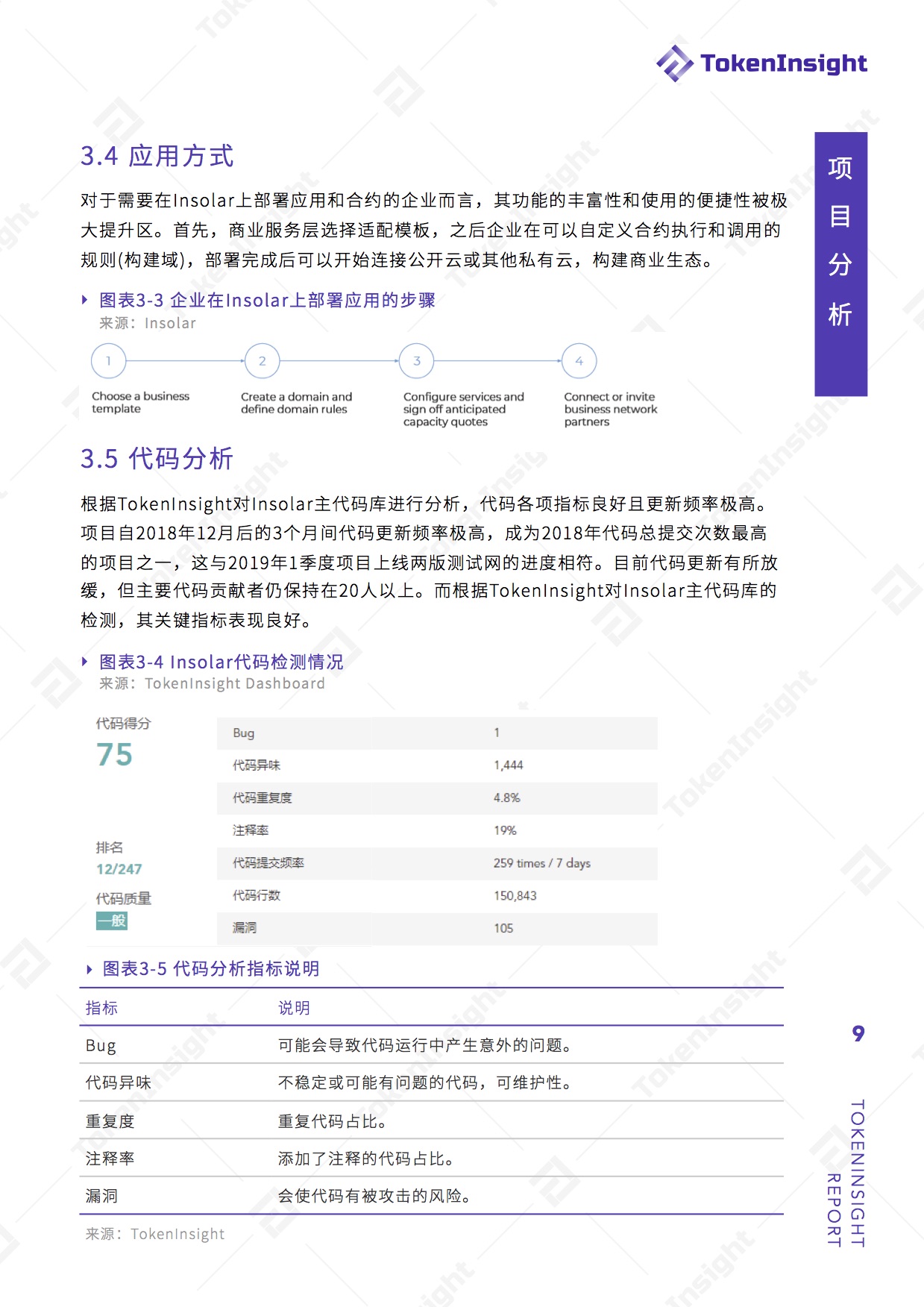Click the 代码重复度 row label
This screenshot has width=924, height=1307.
point(263,798)
